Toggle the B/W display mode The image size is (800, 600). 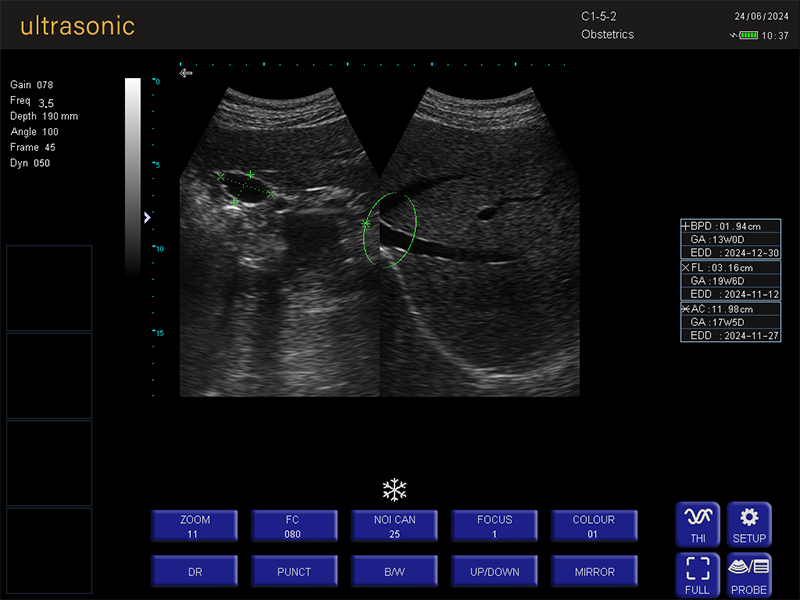pyautogui.click(x=394, y=571)
